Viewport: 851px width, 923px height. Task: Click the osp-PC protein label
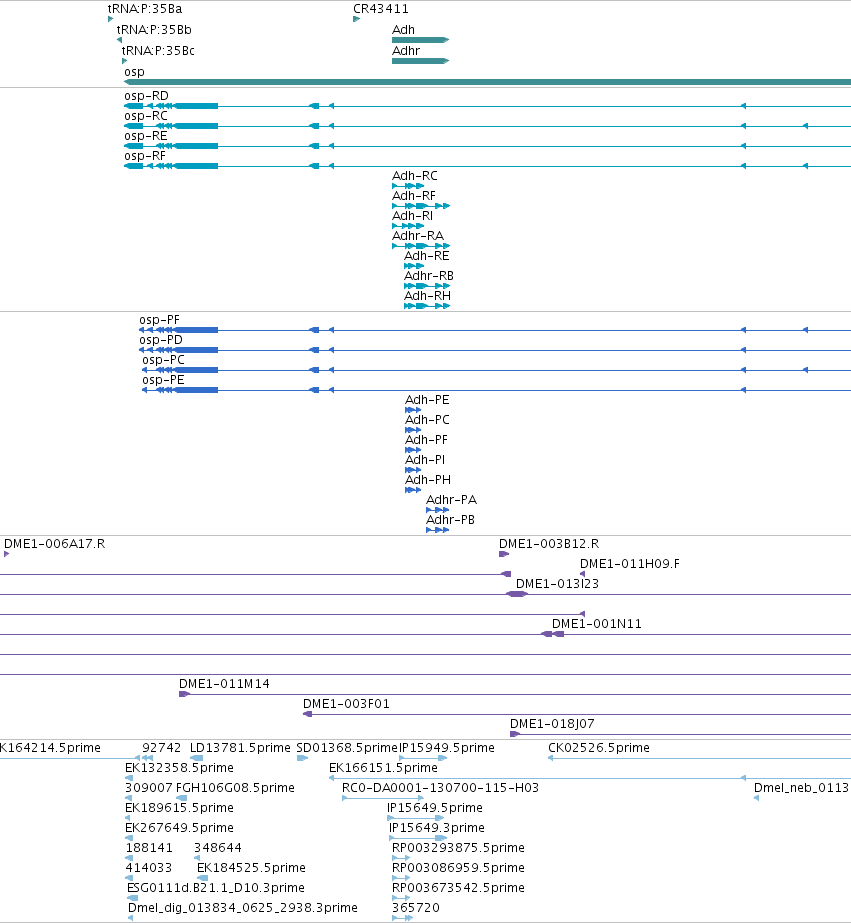(163, 360)
